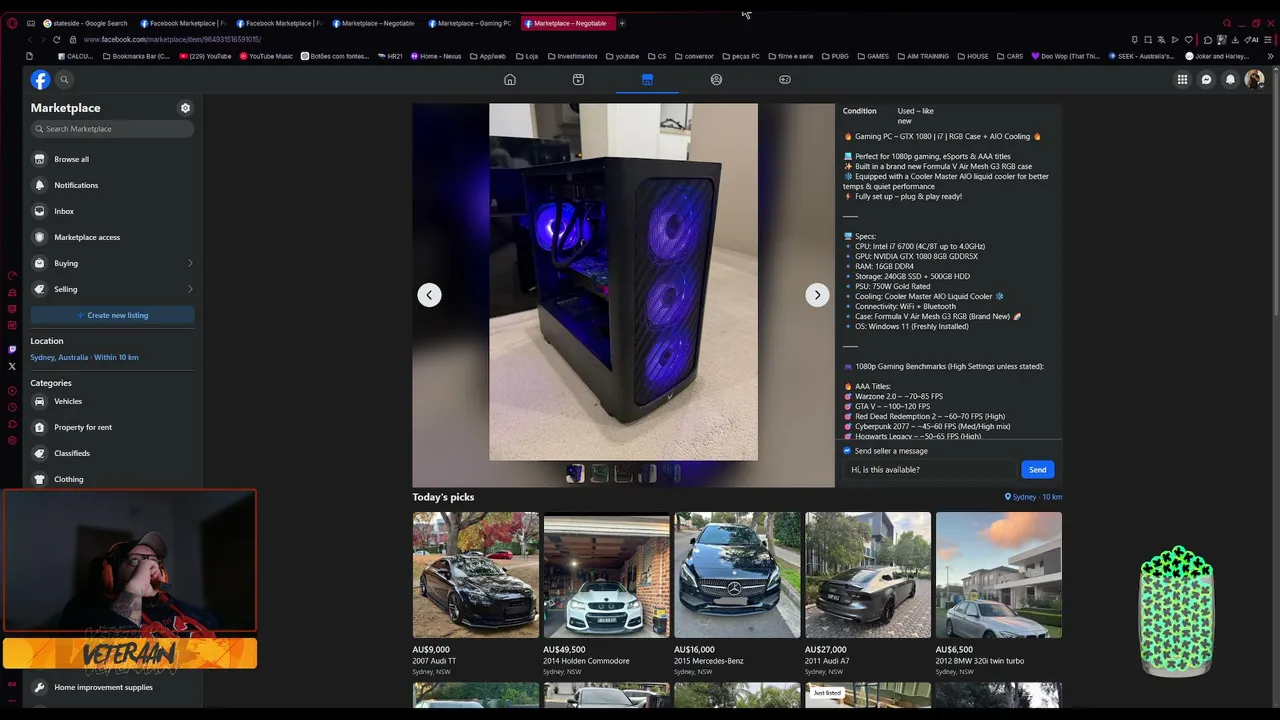Open Marketplace Notifications in the sidebar
1280x720 pixels.
tap(112, 185)
